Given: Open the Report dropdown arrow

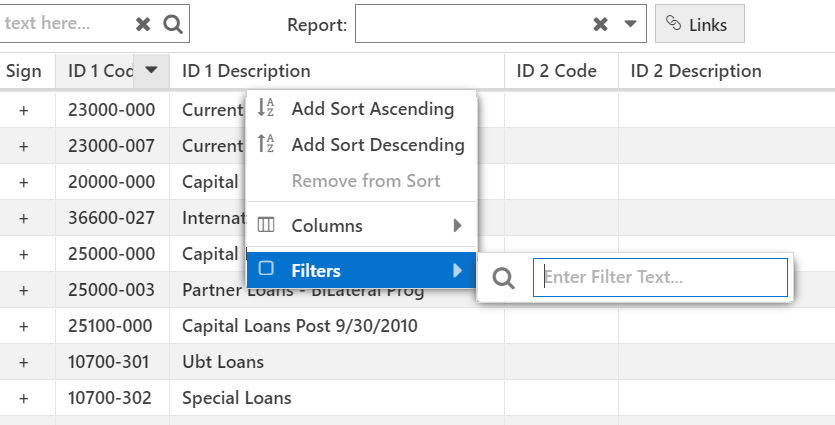Looking at the screenshot, I should click(630, 24).
